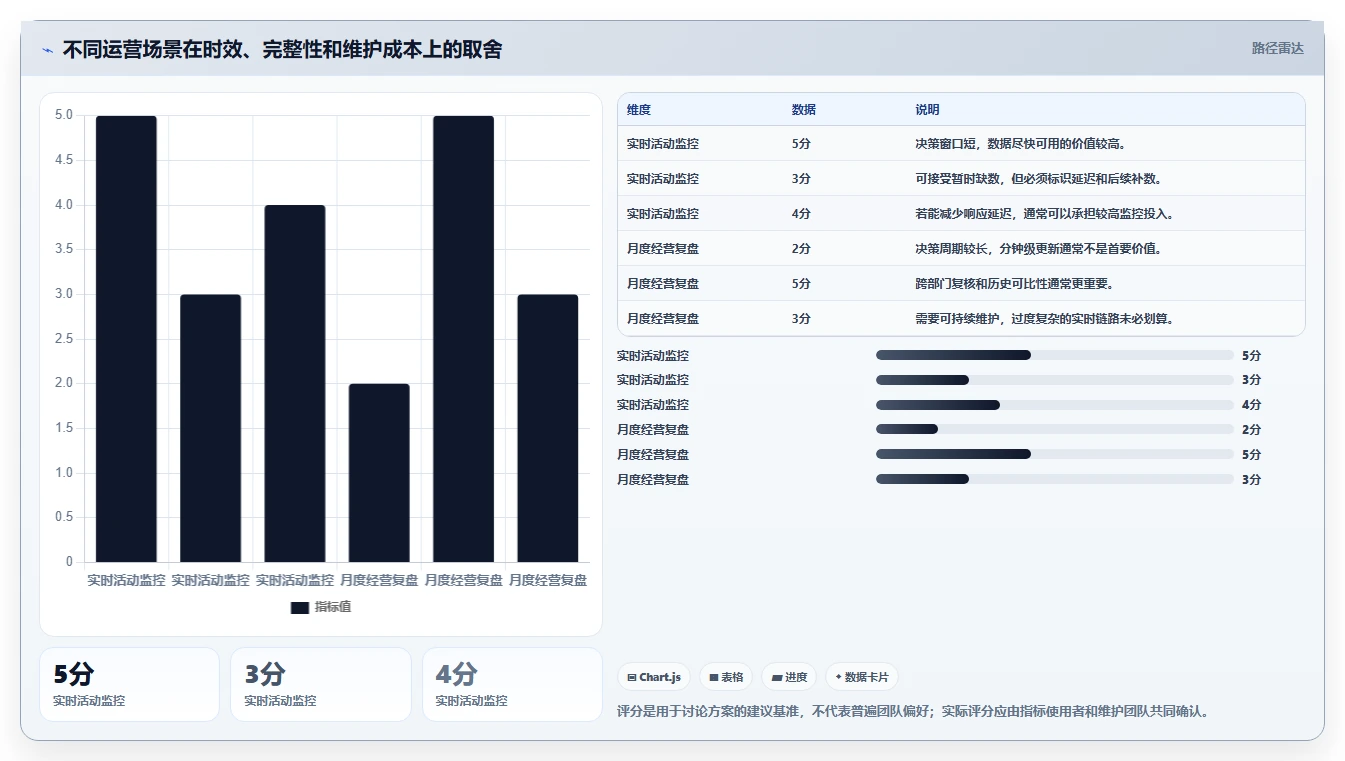Viewport: 1345px width, 761px height.
Task: Select the cell 跨部门复核和历史可比性通常更重要。
Action: click(1015, 284)
